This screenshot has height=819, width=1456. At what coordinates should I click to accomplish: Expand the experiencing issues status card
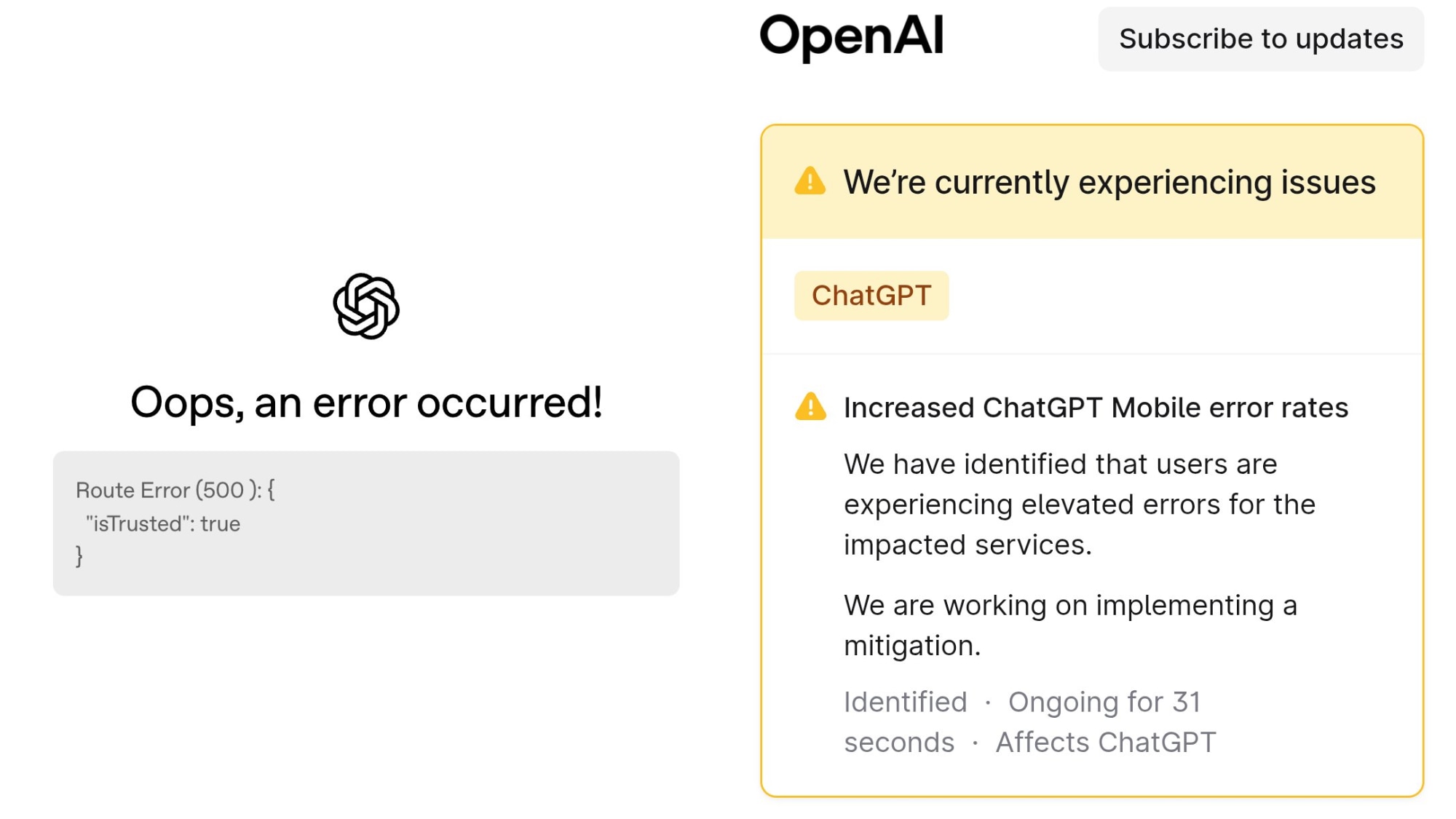tap(1092, 181)
